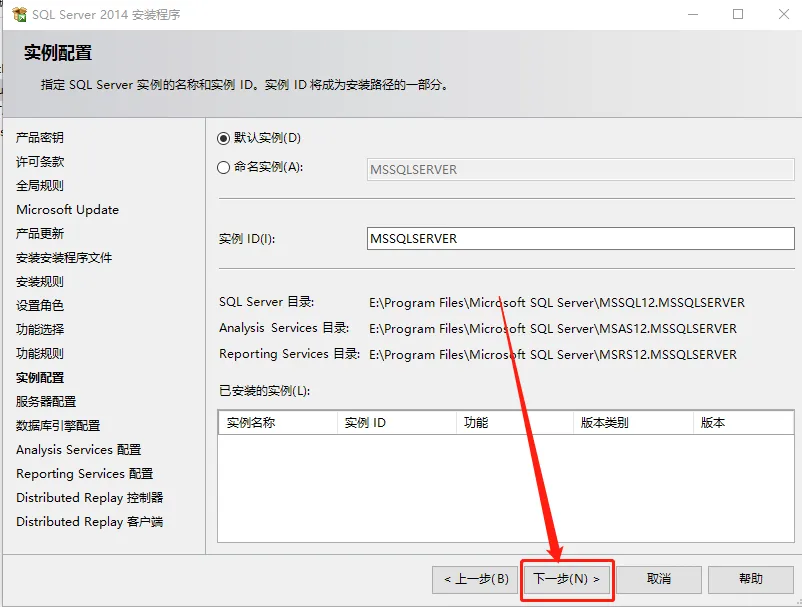Click the SQL Server setup title bar icon
Screen dimensions: 802x607
(19, 14)
